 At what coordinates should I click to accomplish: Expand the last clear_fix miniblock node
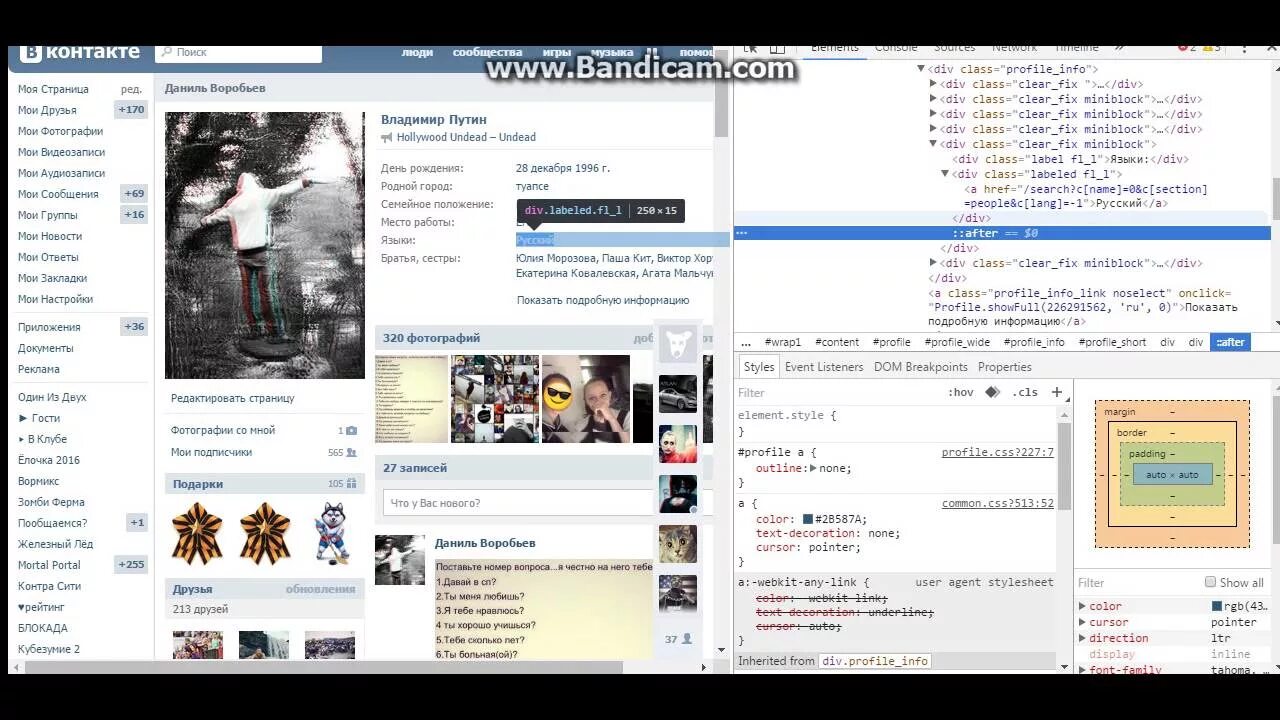[x=933, y=263]
